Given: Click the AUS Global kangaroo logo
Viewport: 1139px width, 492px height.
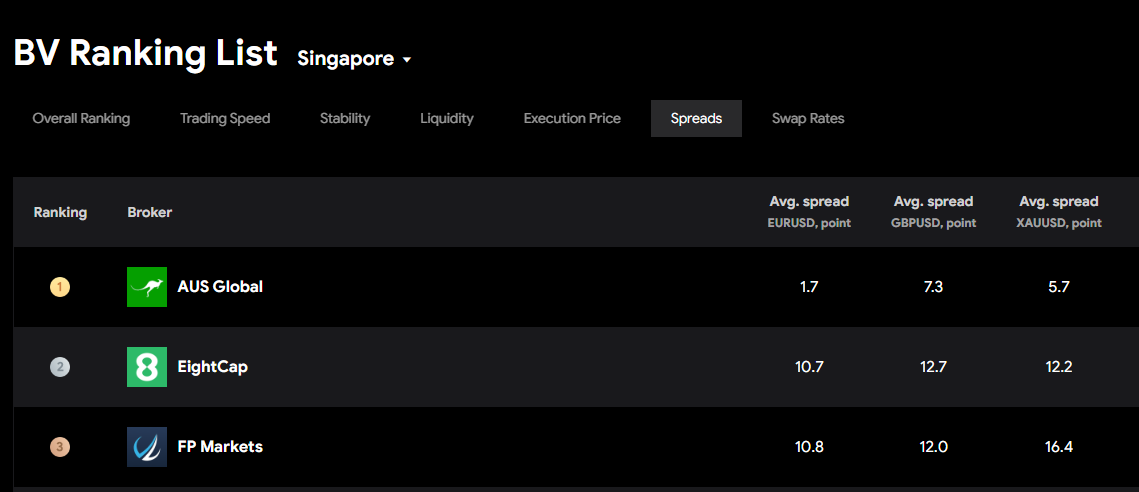Looking at the screenshot, I should 147,287.
